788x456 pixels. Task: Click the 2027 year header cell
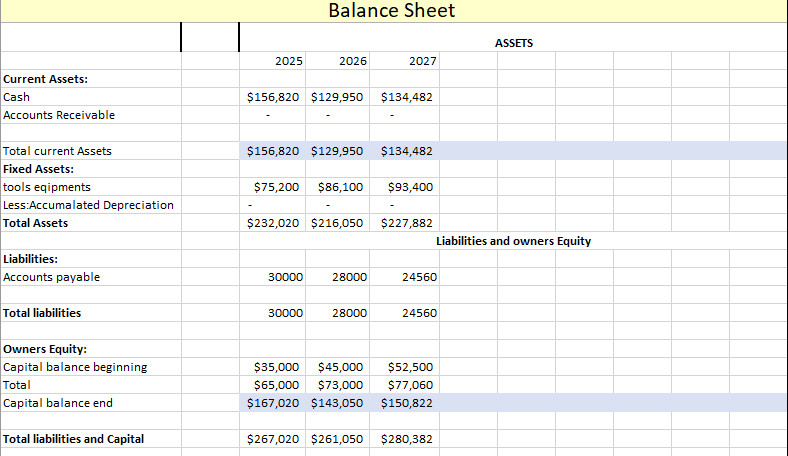coord(422,62)
